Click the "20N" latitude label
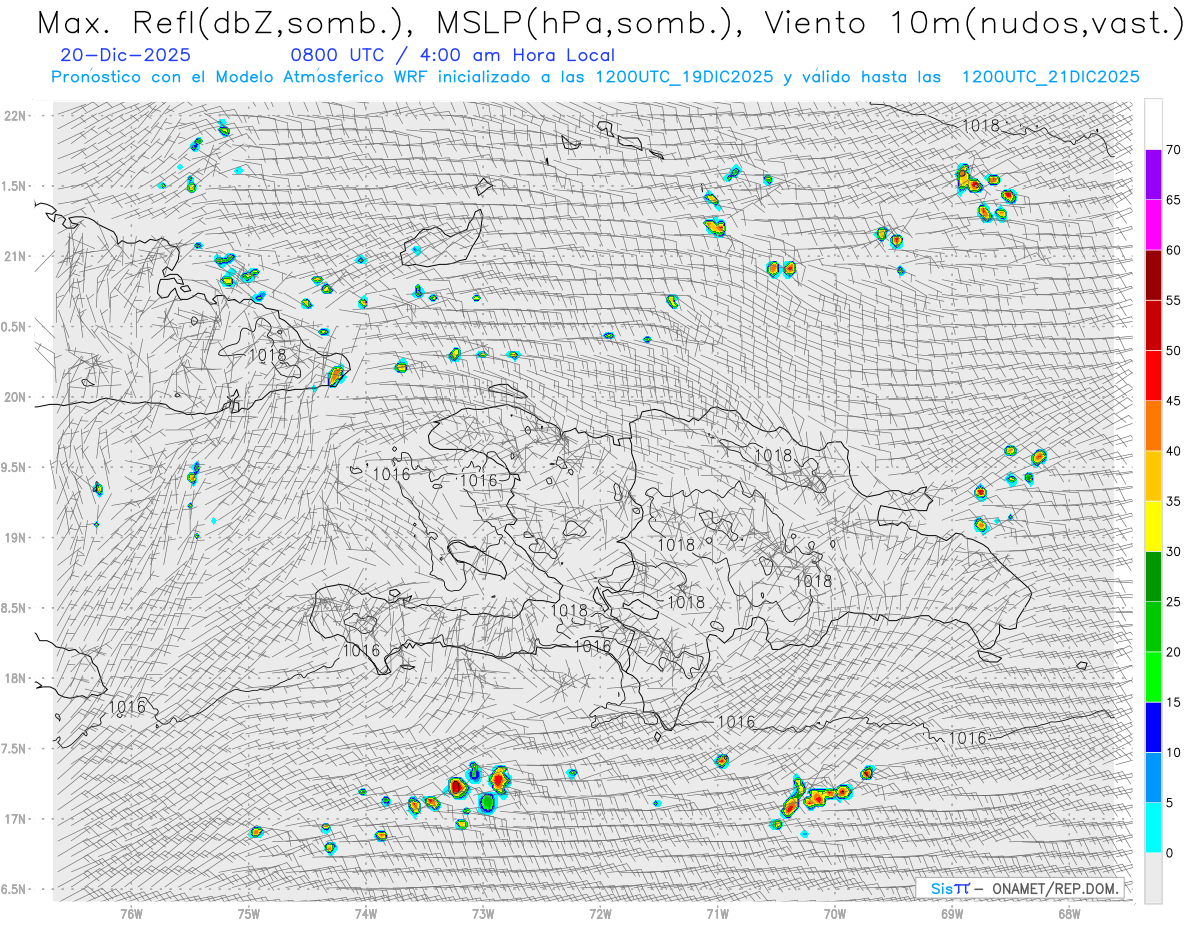 pyautogui.click(x=15, y=397)
